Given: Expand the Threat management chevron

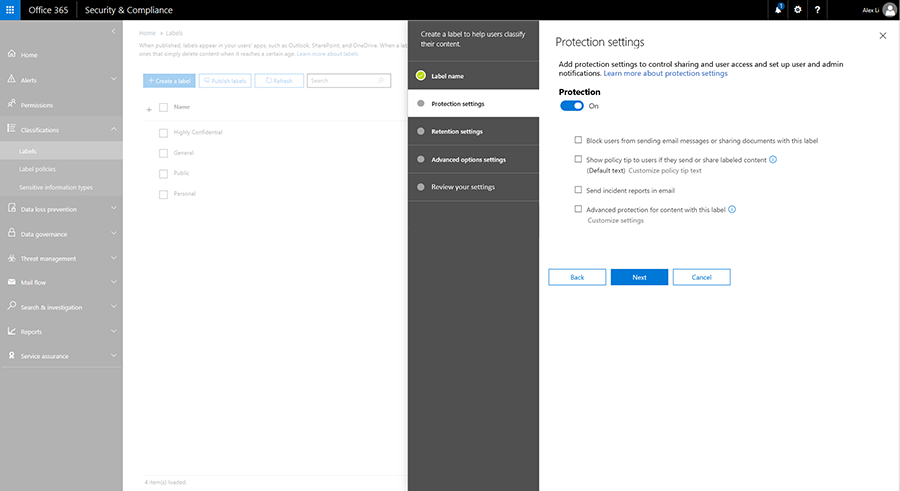Looking at the screenshot, I should [x=114, y=258].
